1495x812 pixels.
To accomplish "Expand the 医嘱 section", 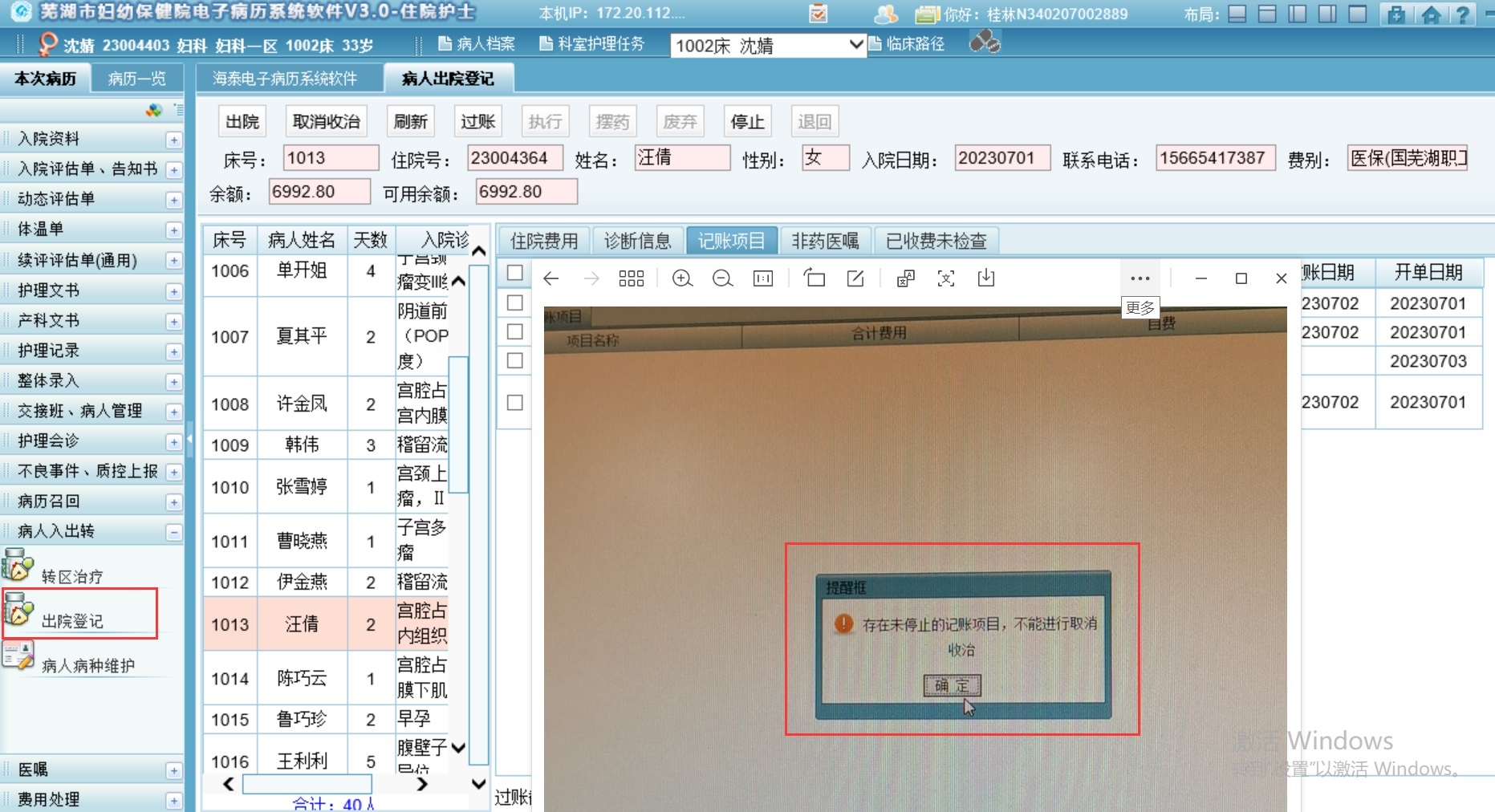I will (173, 771).
